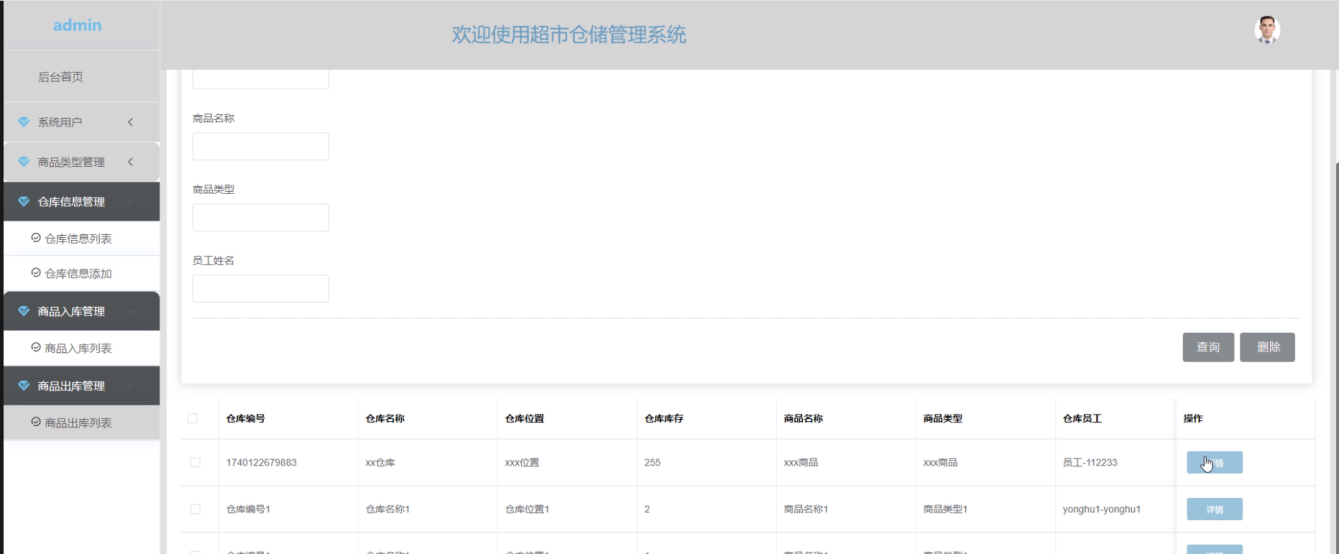Image resolution: width=1339 pixels, height=554 pixels.
Task: Click the 仓库库存 column header
Action: tap(664, 419)
